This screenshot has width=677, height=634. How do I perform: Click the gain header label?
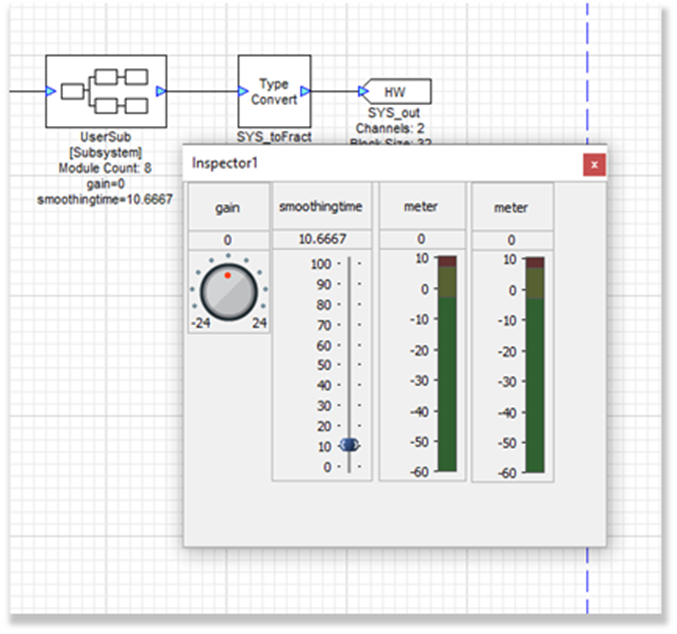tap(228, 207)
